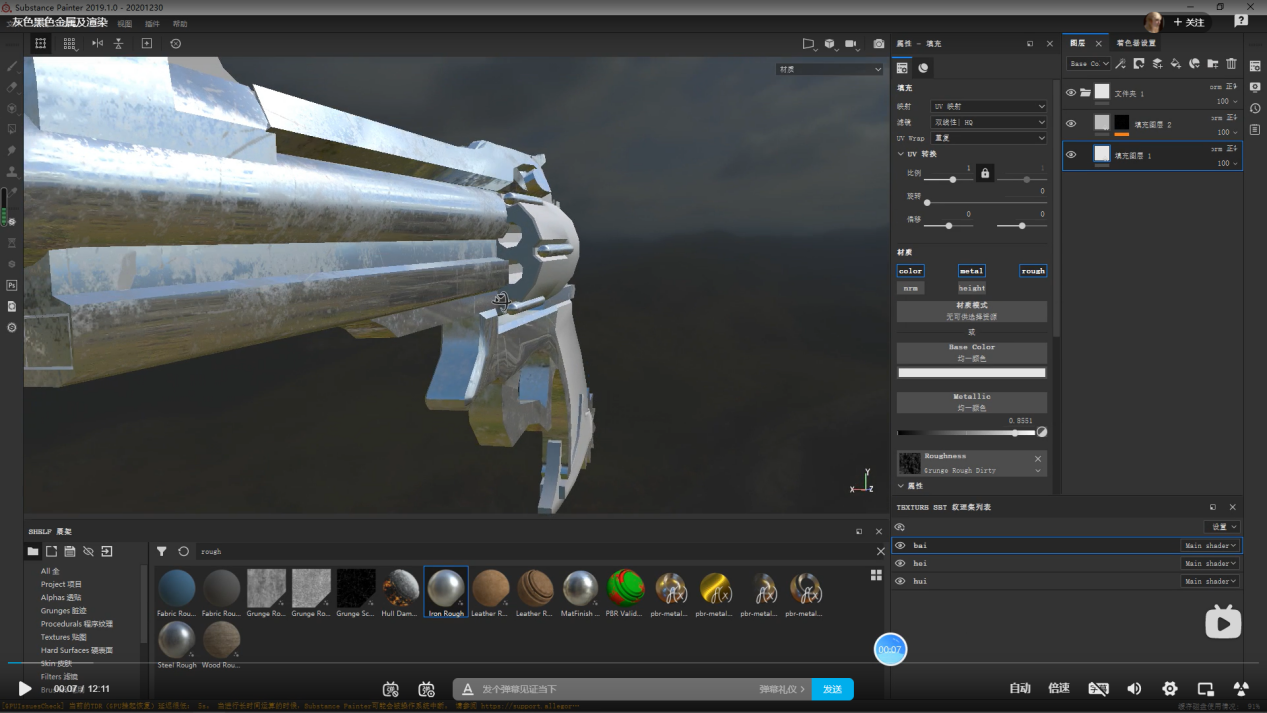
Task: Open the shelf folder icon
Action: (33, 551)
